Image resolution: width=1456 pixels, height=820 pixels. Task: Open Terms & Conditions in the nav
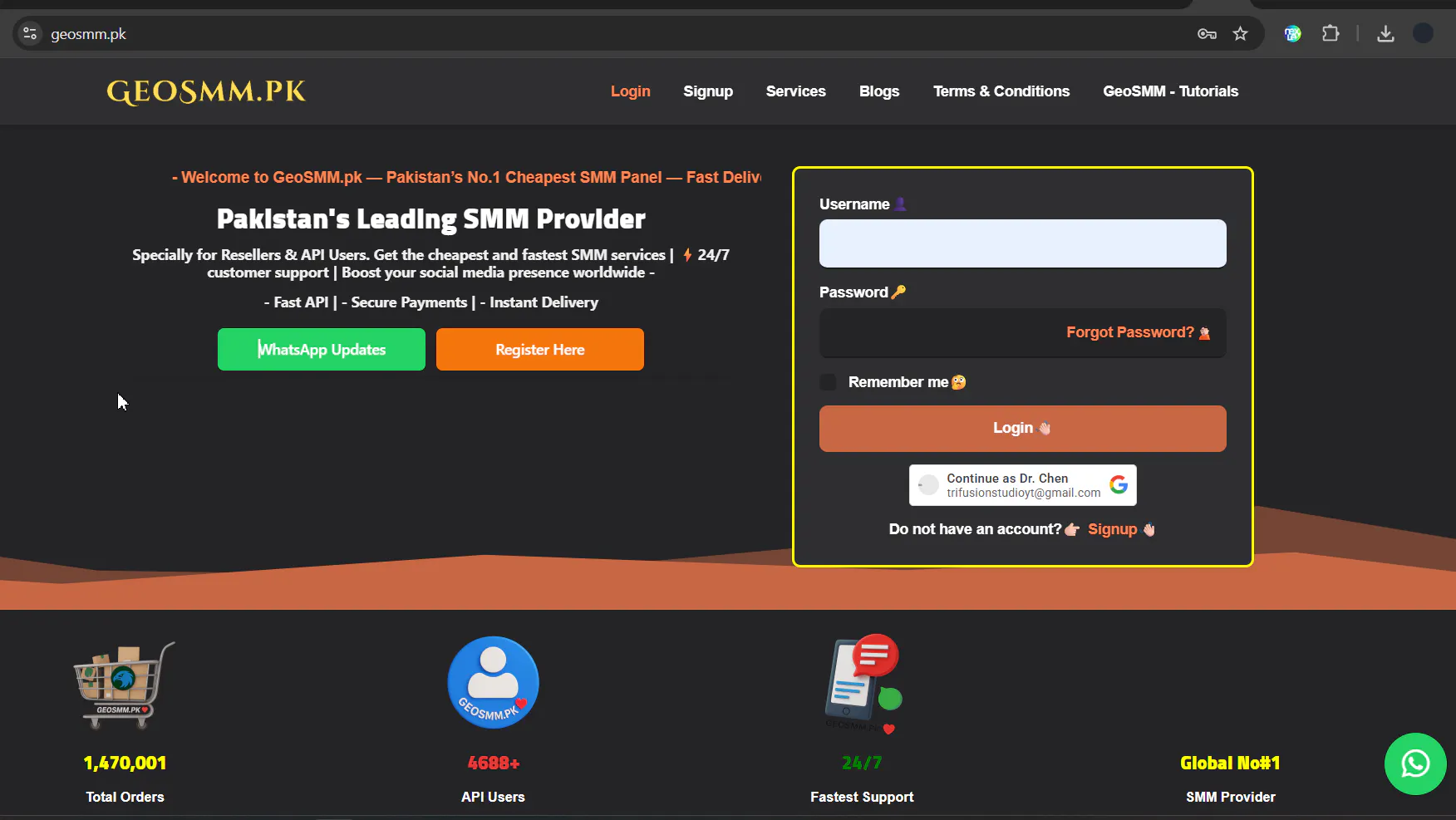click(x=1001, y=91)
